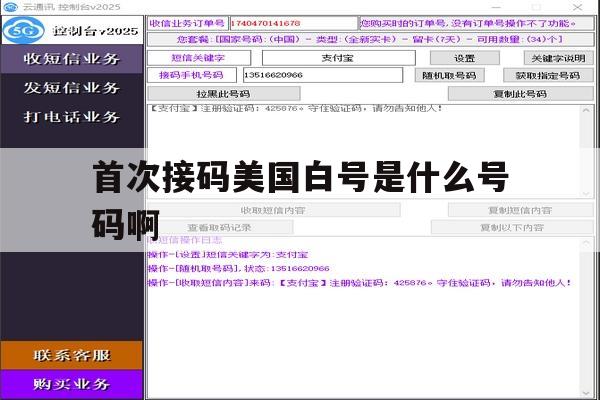Open the 购买业务 button
Image resolution: width=600 pixels, height=400 pixels.
(72, 384)
